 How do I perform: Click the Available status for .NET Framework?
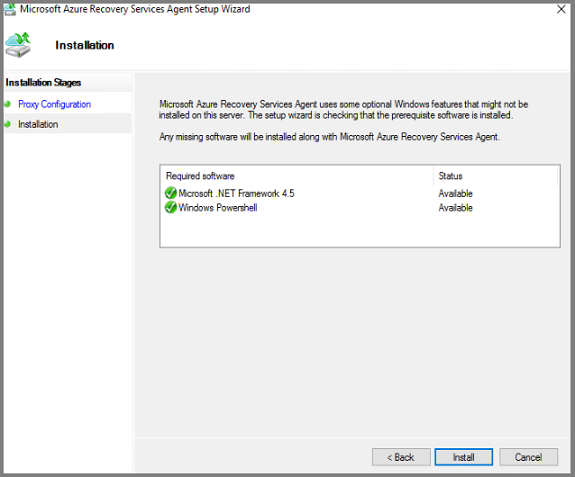455,193
